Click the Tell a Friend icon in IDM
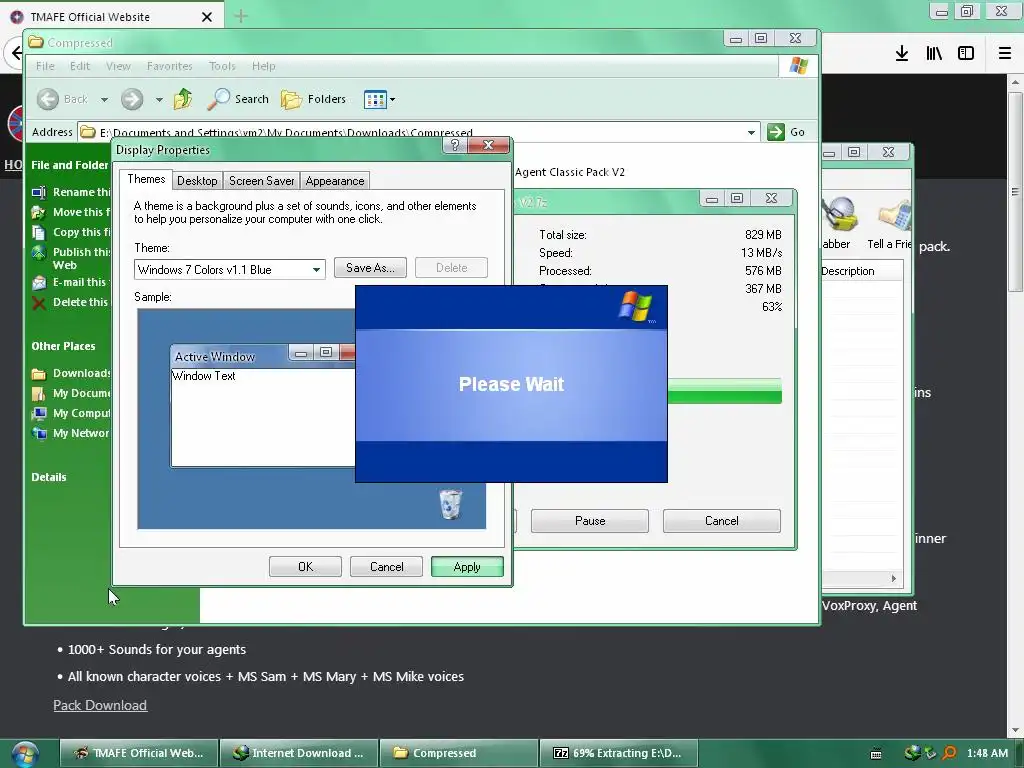Viewport: 1024px width, 768px height. [895, 216]
